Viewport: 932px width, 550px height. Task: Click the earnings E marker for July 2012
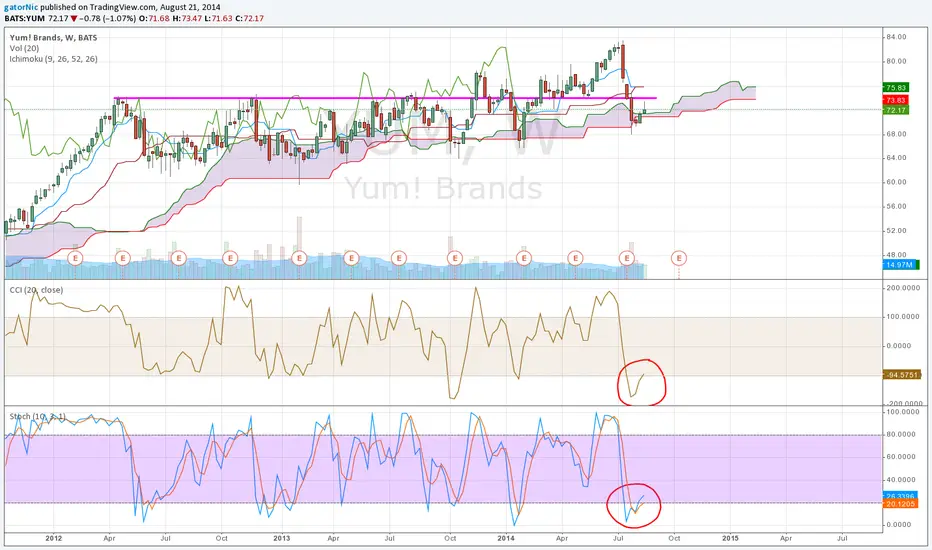coord(178,258)
